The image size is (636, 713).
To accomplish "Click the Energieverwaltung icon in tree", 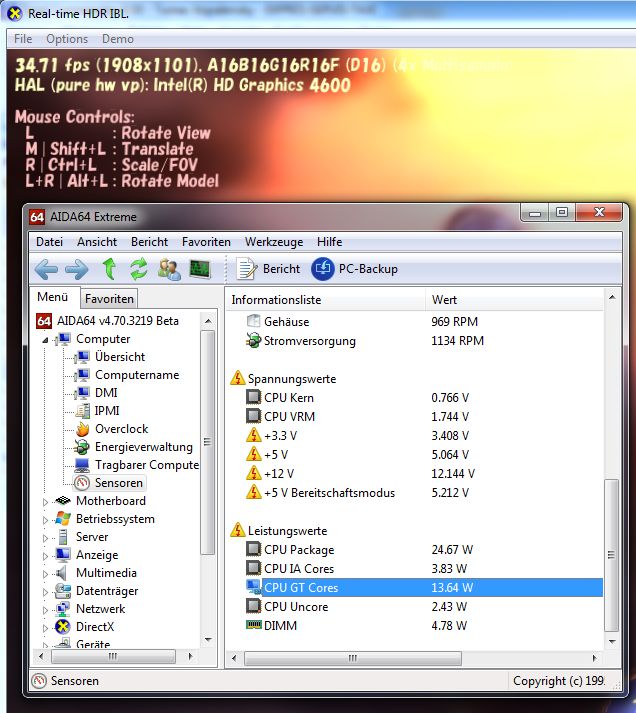I will coord(82,447).
